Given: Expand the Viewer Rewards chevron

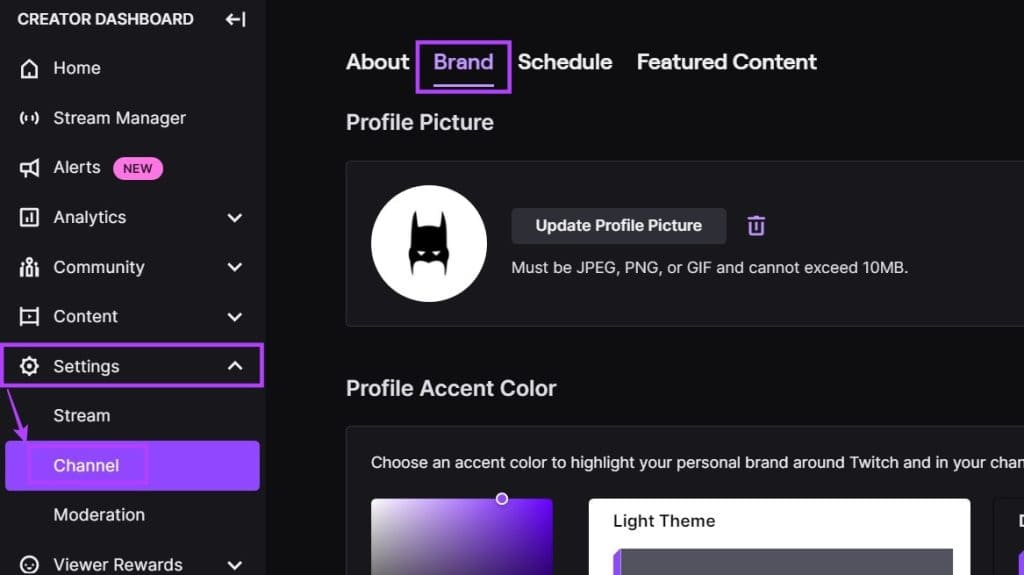Looking at the screenshot, I should coord(235,565).
